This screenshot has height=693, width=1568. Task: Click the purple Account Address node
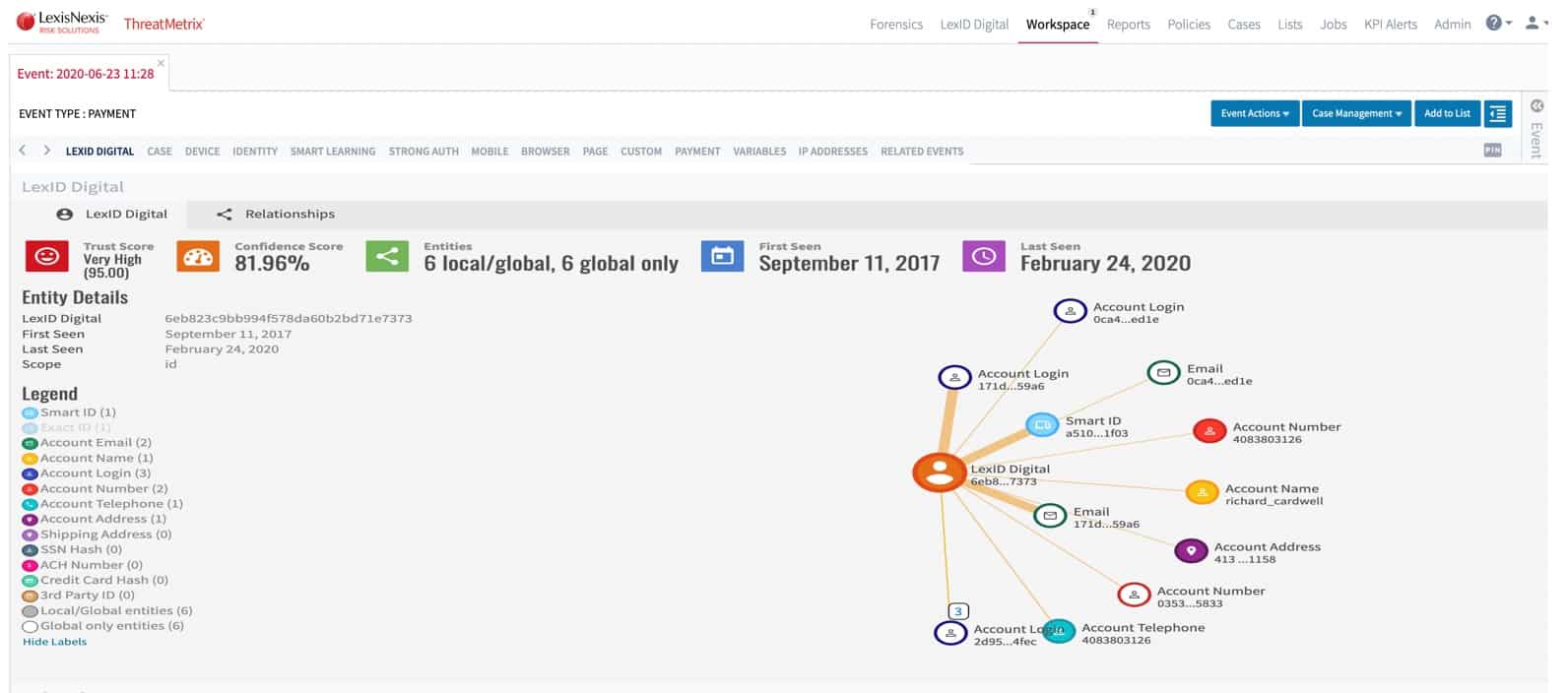click(x=1191, y=550)
